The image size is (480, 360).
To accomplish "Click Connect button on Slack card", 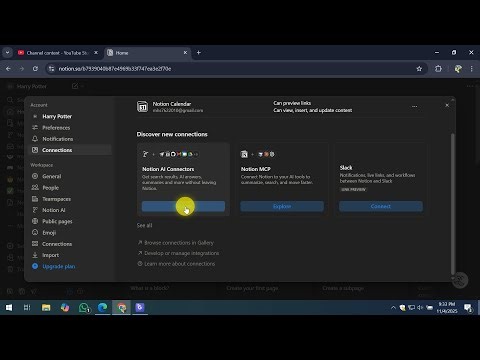I will pos(381,206).
